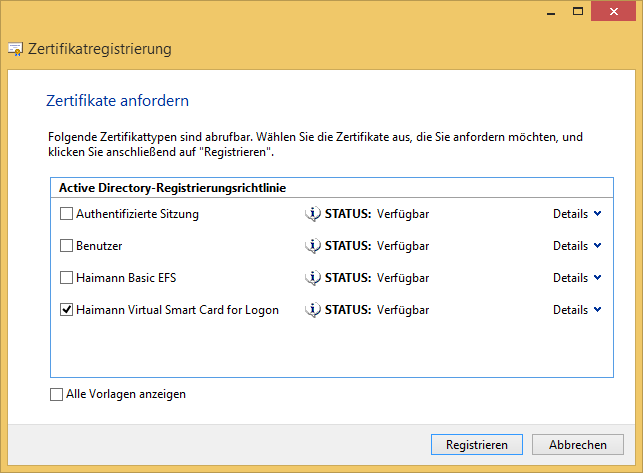Cancel with the Abbrechen button

tap(578, 445)
